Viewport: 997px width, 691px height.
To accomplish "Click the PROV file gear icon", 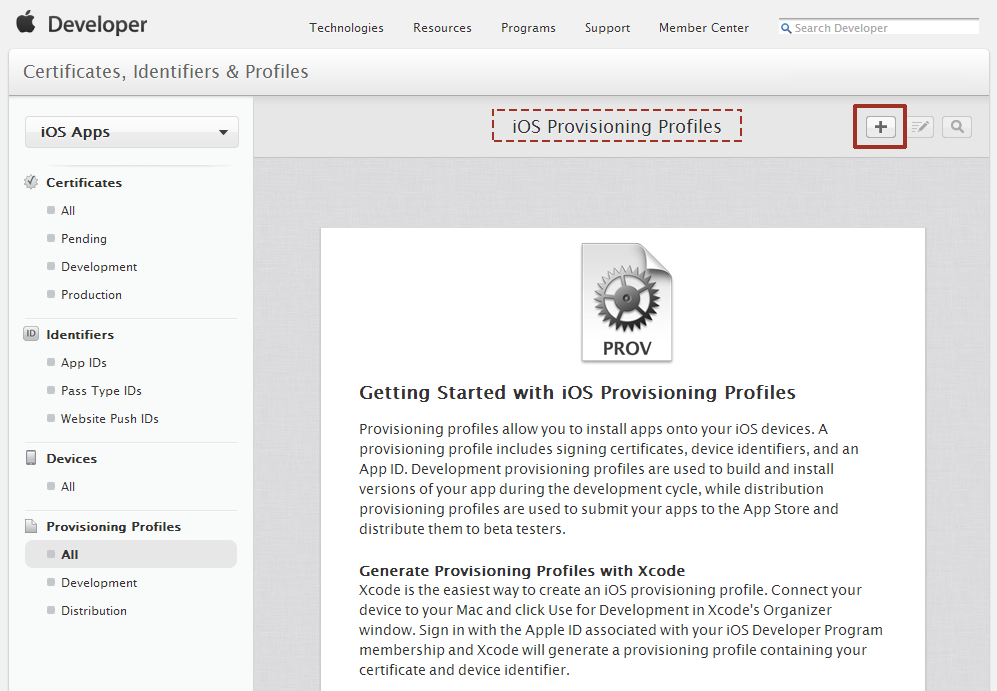I will coord(627,303).
